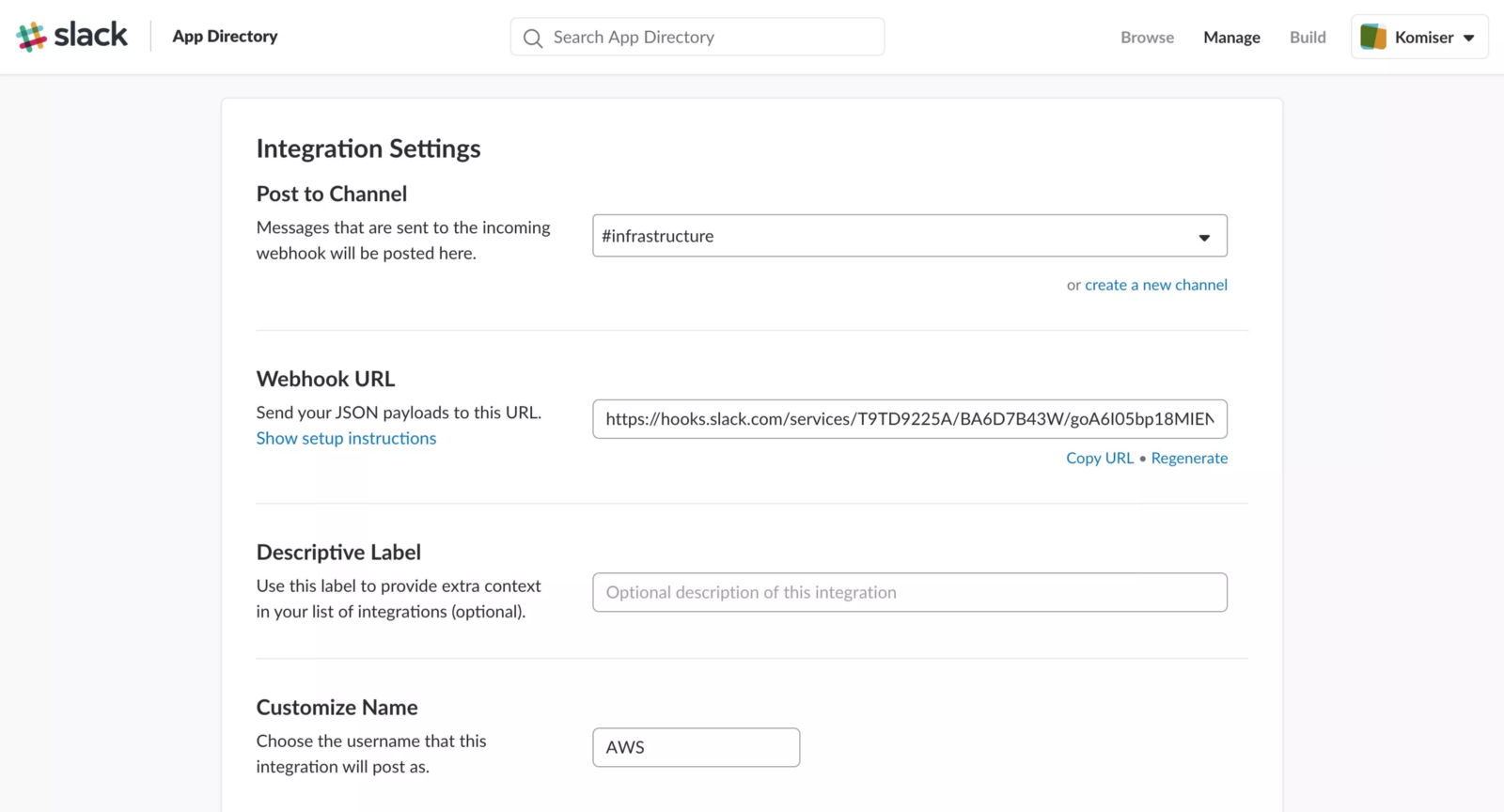This screenshot has height=812, width=1504.
Task: Click the optional description label field
Action: [909, 592]
